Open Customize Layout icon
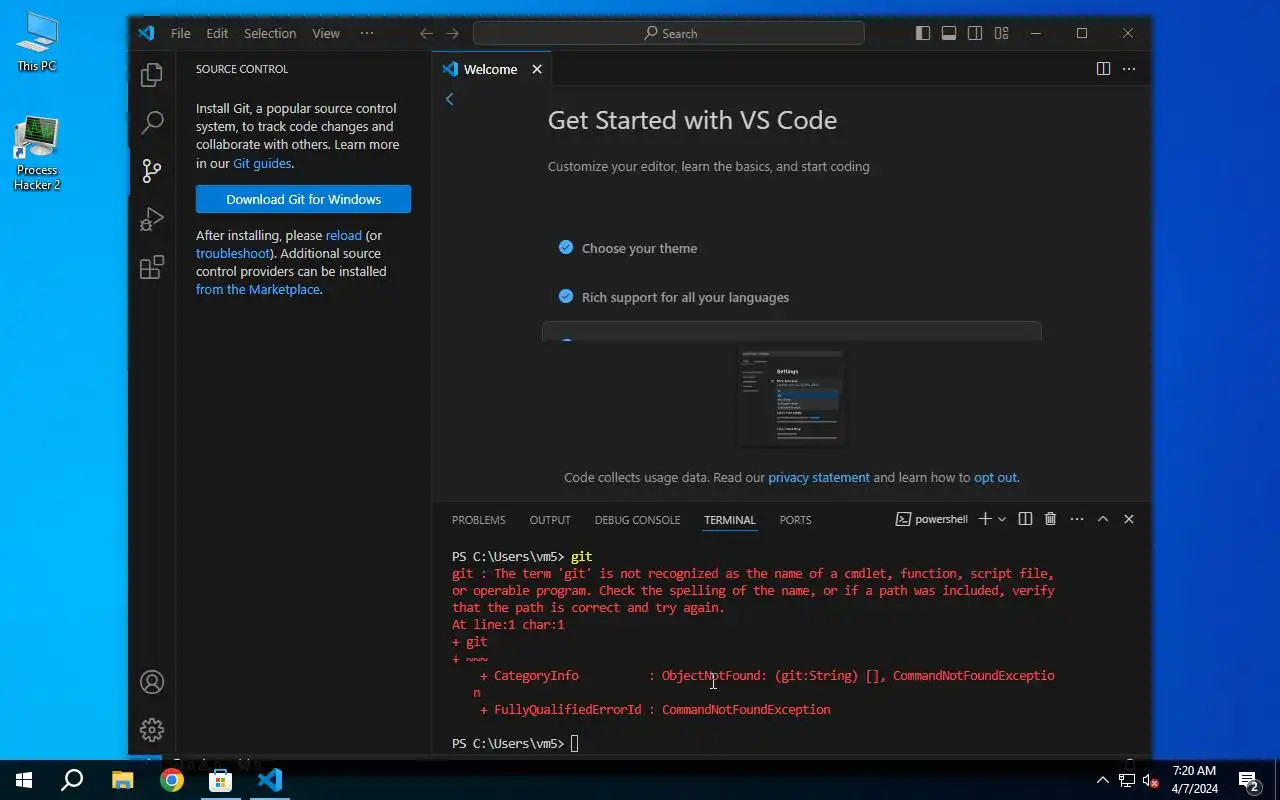This screenshot has width=1280, height=800. coord(1001,33)
